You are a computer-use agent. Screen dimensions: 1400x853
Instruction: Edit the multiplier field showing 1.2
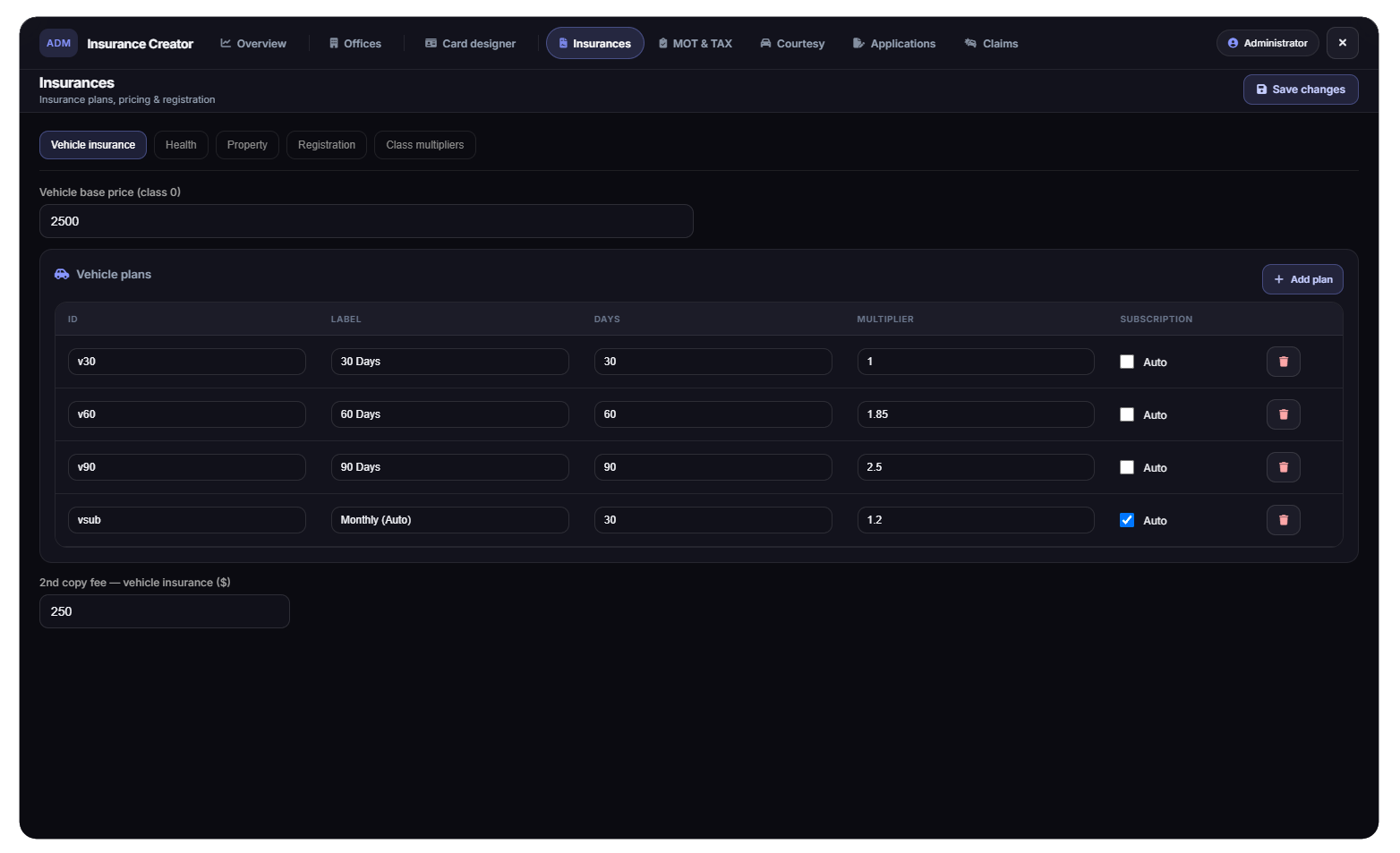coord(976,520)
